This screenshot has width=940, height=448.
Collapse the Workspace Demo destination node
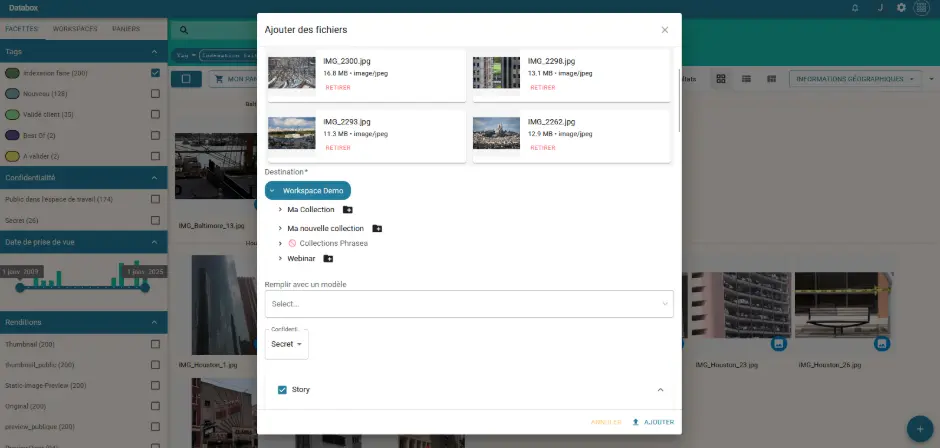(272, 190)
